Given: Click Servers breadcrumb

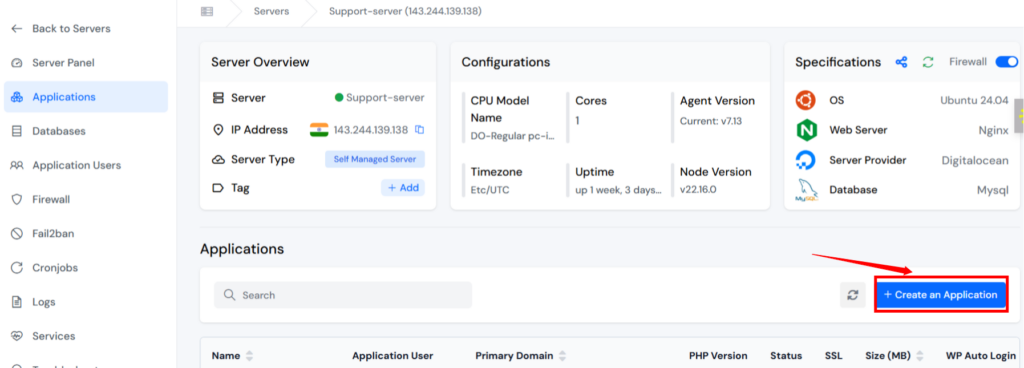Looking at the screenshot, I should point(272,11).
